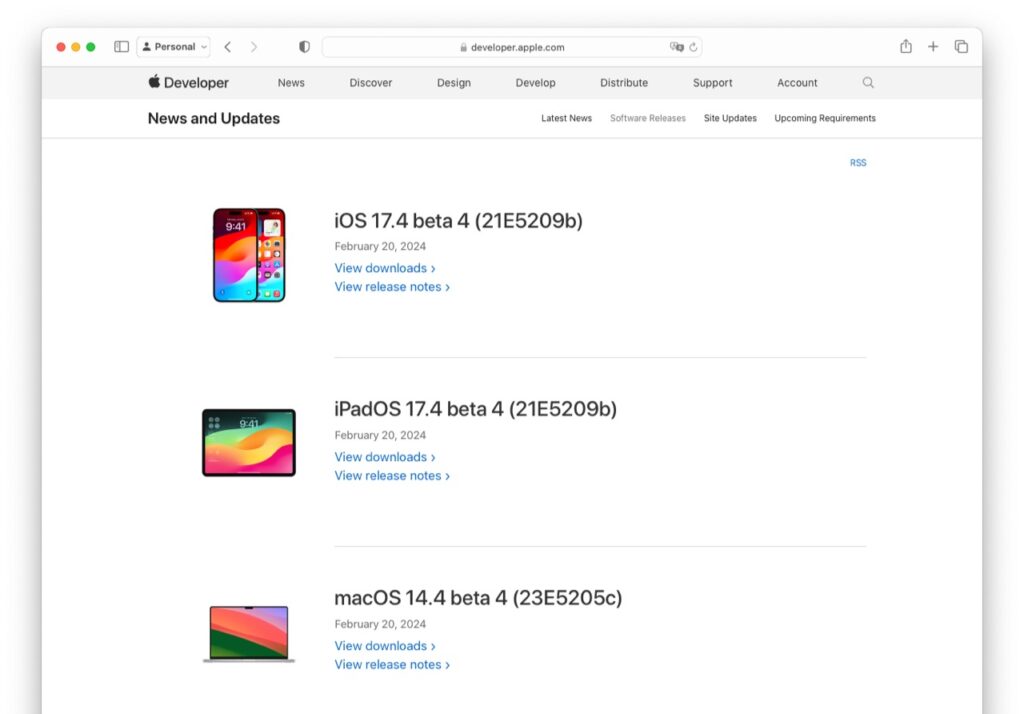Open a new tab with the plus icon
Screen dimensions: 1024x714
coord(933,46)
